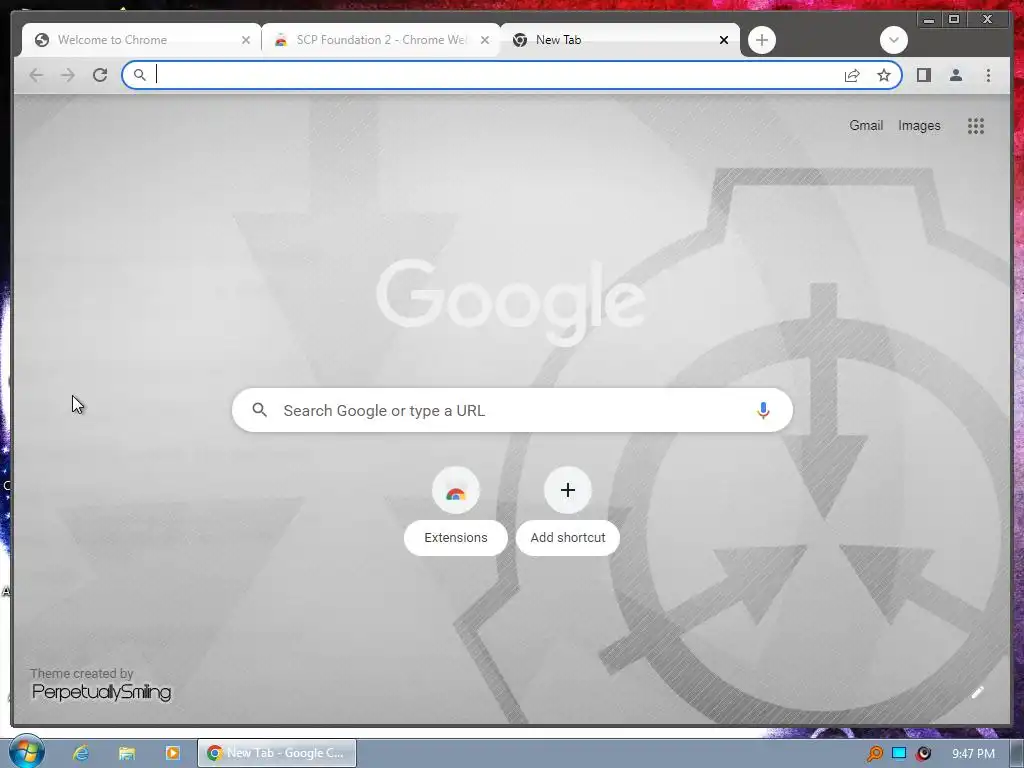1024x768 pixels.
Task: Open the side panel icon
Action: (923, 75)
